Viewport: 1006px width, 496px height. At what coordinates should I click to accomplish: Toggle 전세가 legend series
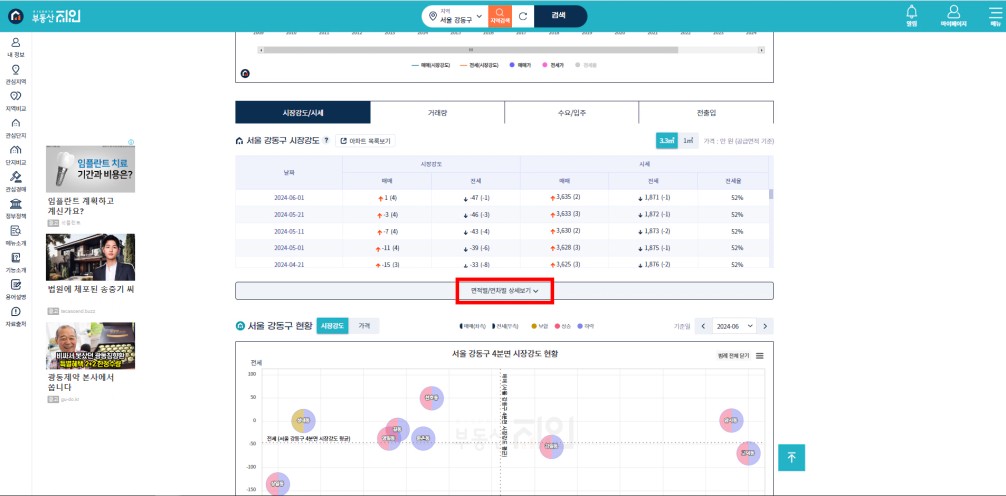coord(553,65)
